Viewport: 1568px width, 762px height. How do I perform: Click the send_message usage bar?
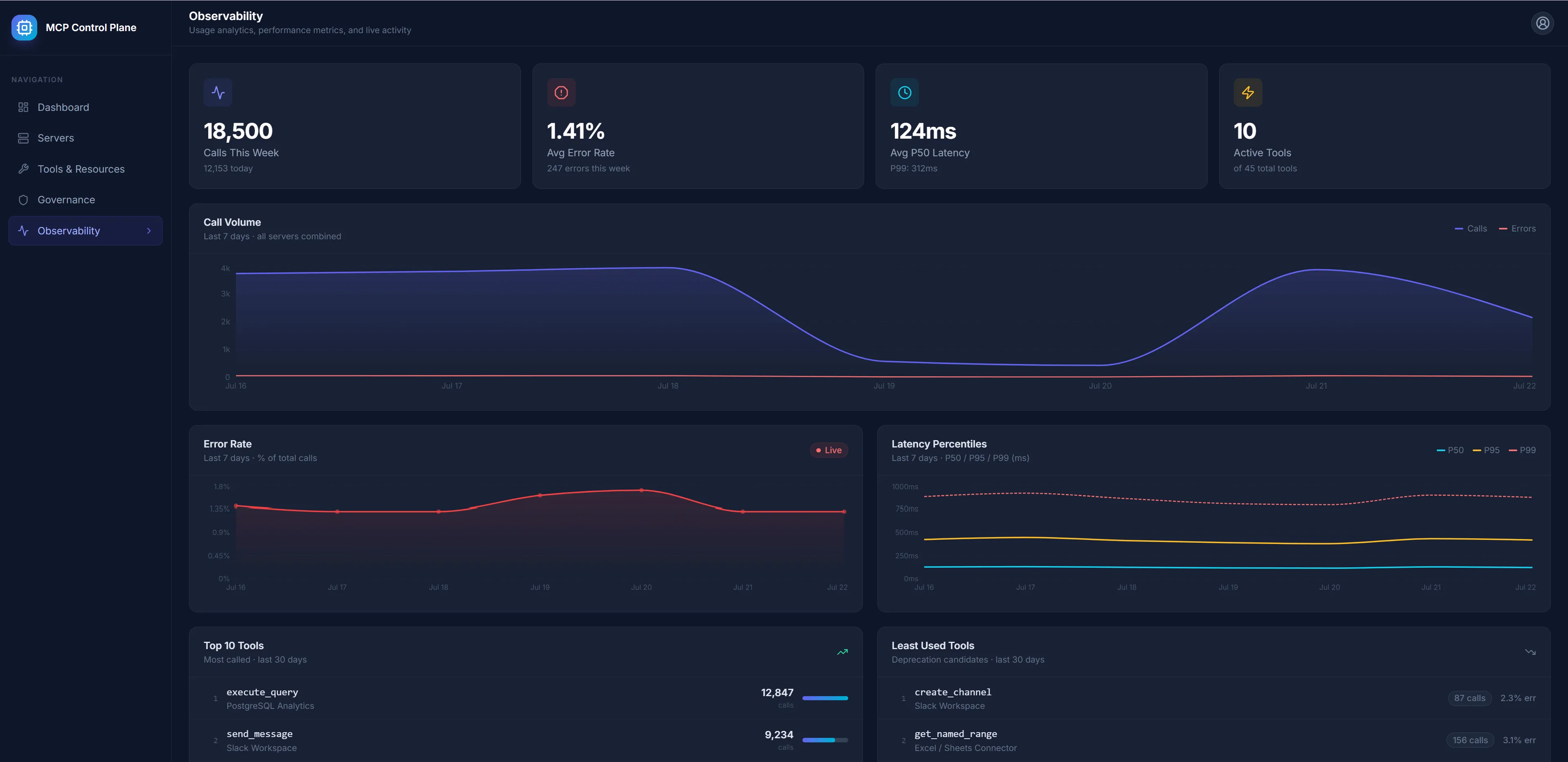825,740
